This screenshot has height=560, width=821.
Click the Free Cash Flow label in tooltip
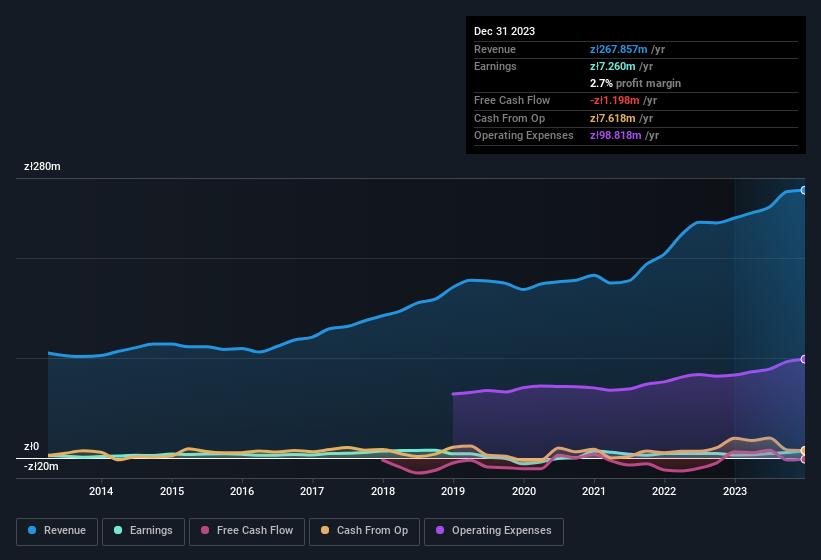(x=512, y=100)
